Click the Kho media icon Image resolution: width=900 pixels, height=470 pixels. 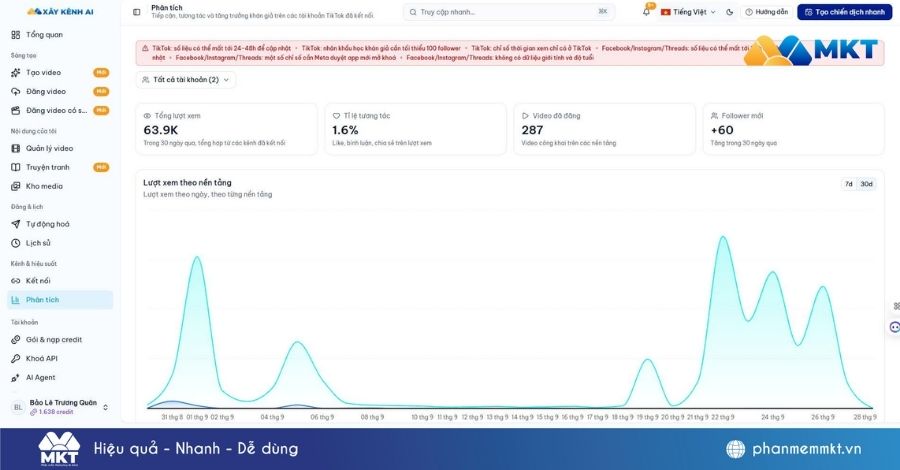click(15, 187)
